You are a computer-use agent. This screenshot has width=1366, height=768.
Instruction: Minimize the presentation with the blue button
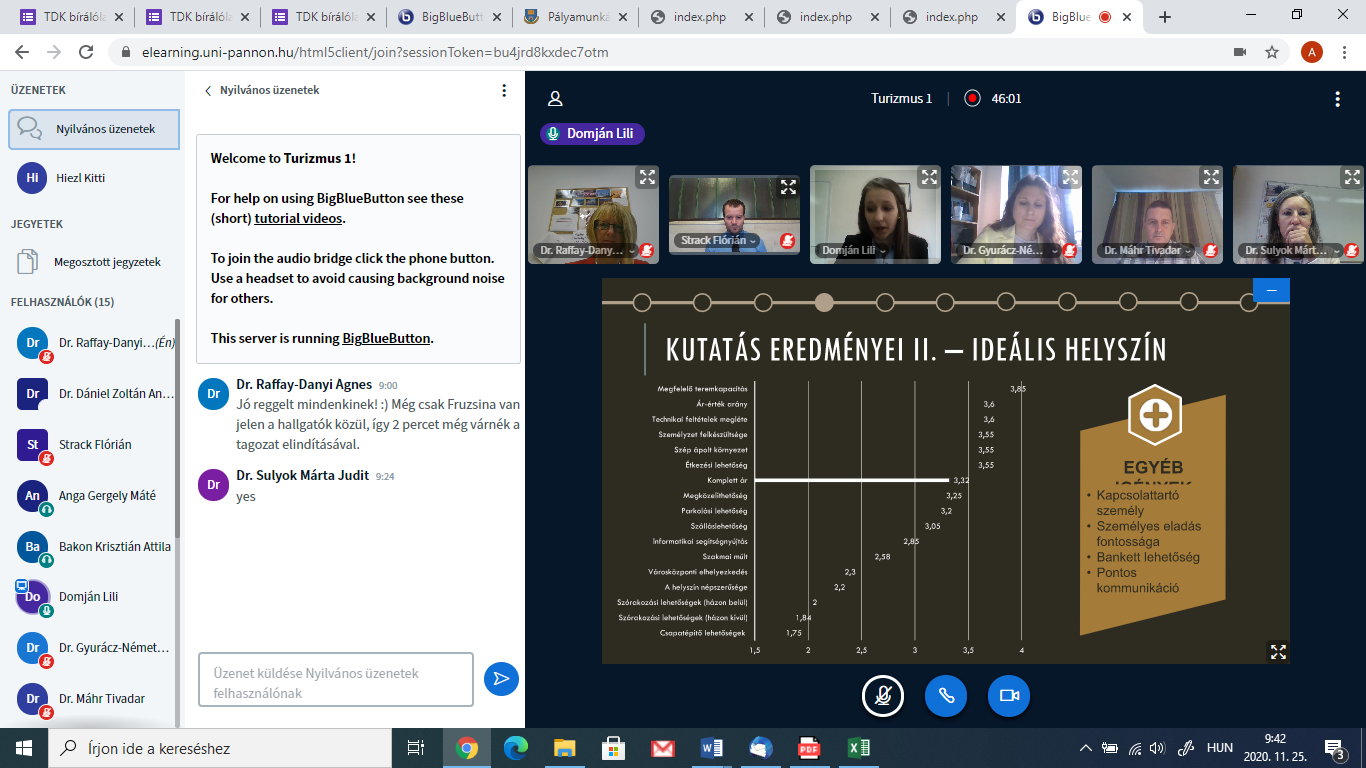click(x=1271, y=290)
